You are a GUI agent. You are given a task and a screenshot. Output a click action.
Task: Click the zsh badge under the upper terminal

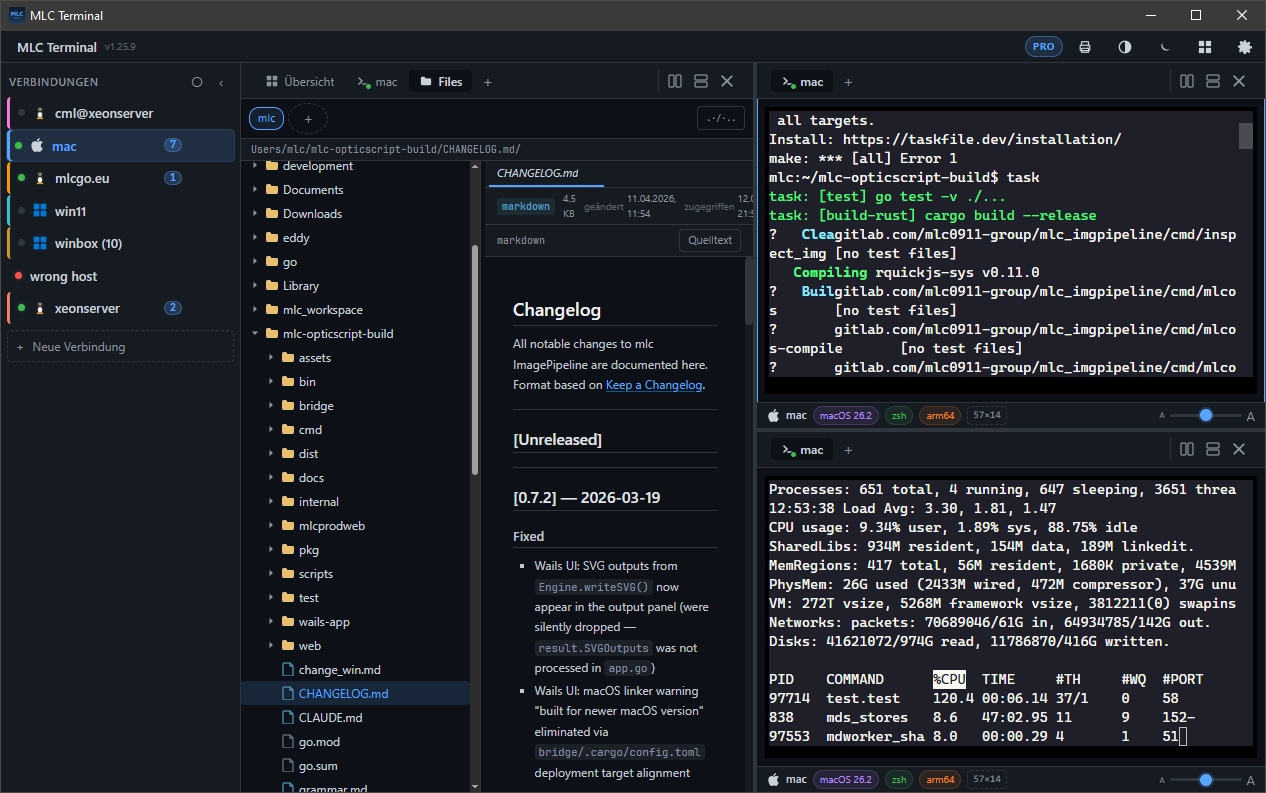pyautogui.click(x=899, y=415)
